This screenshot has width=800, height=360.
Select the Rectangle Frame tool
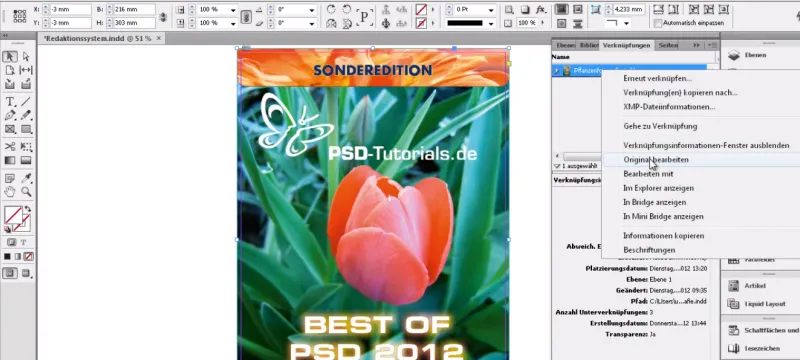(10, 130)
